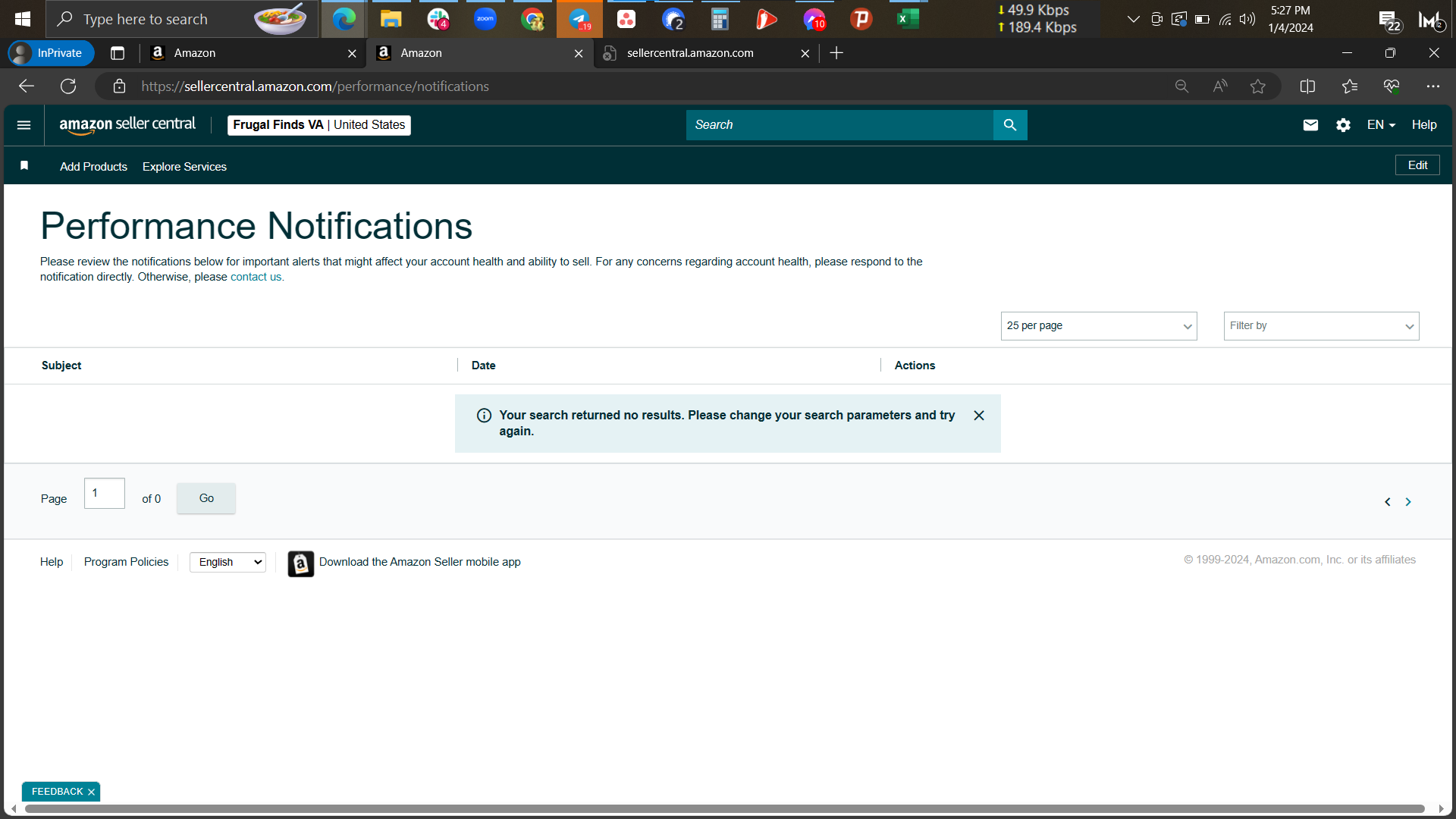Follow the contact us link
Screen dimensions: 1456x819
click(256, 278)
